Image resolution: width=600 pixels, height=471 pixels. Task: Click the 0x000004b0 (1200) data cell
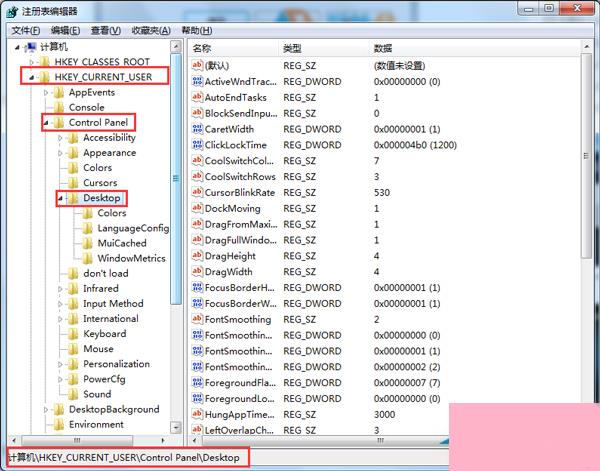tap(415, 145)
